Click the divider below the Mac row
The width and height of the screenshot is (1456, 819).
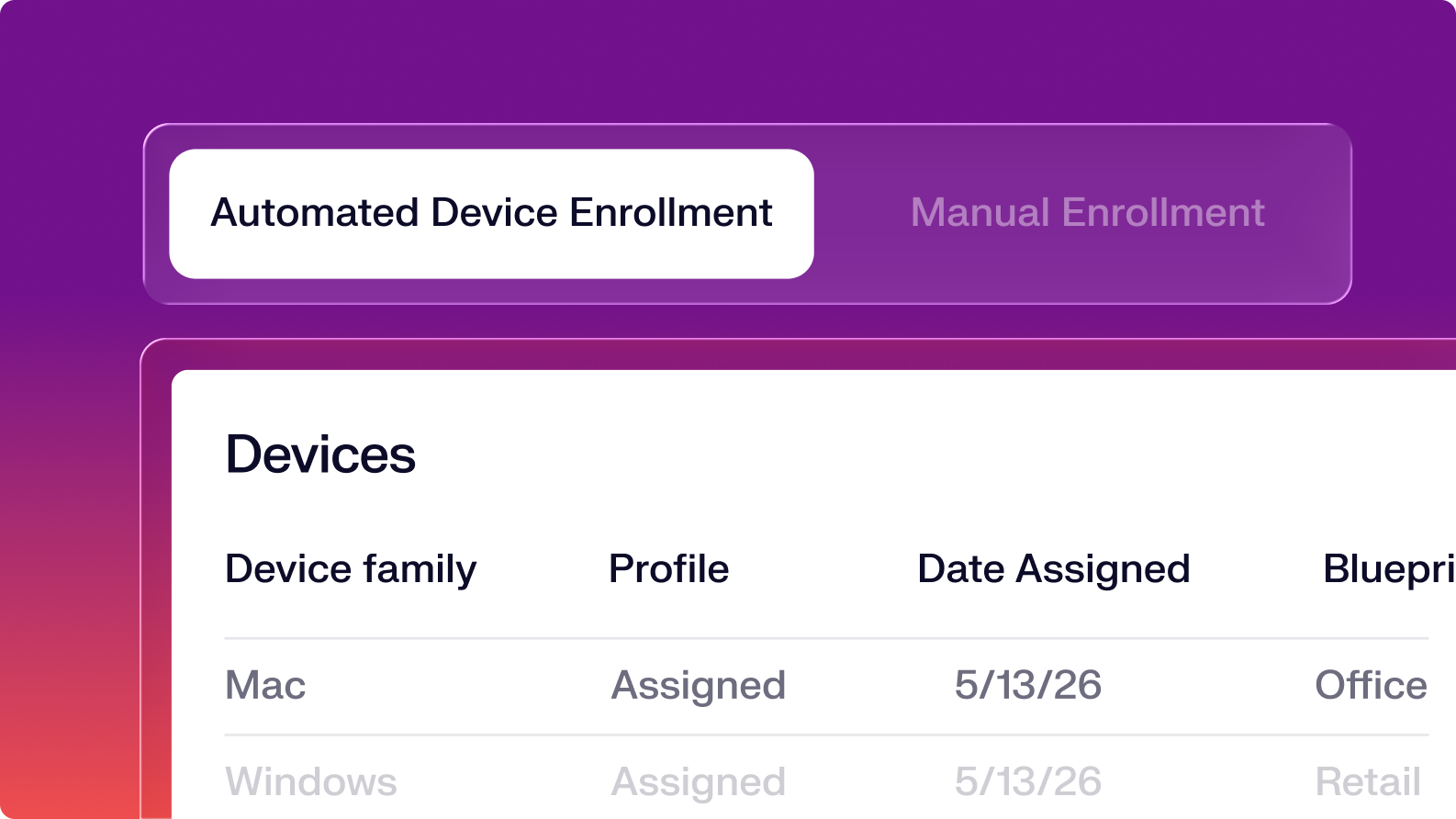coord(826,735)
